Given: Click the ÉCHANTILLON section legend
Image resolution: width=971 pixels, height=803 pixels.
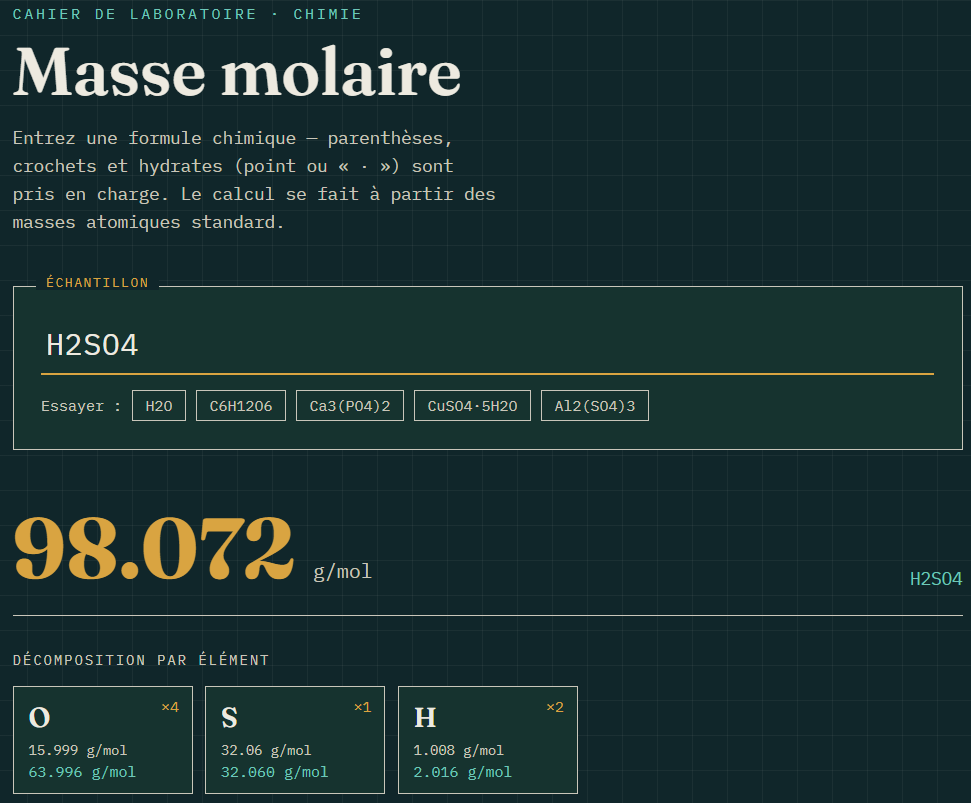Looking at the screenshot, I should click(x=97, y=282).
